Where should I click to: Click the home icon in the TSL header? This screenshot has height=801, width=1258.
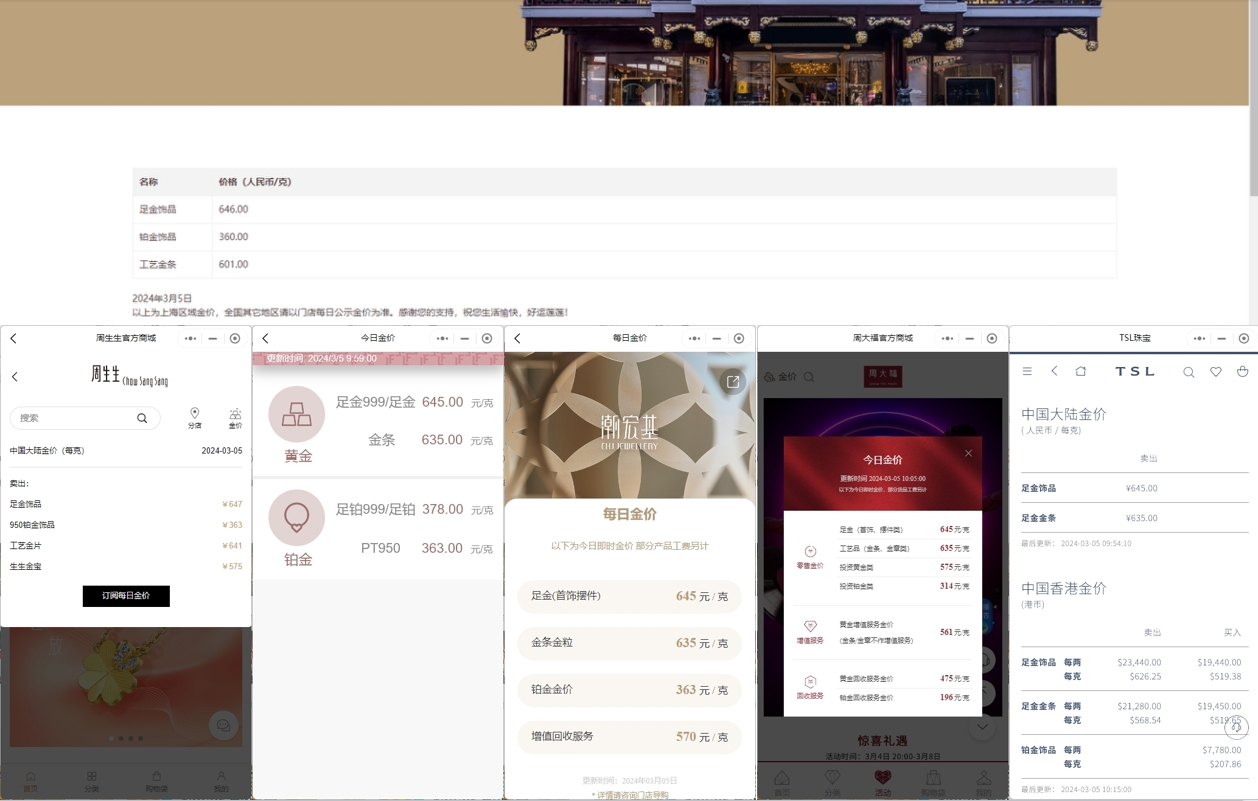click(1080, 371)
